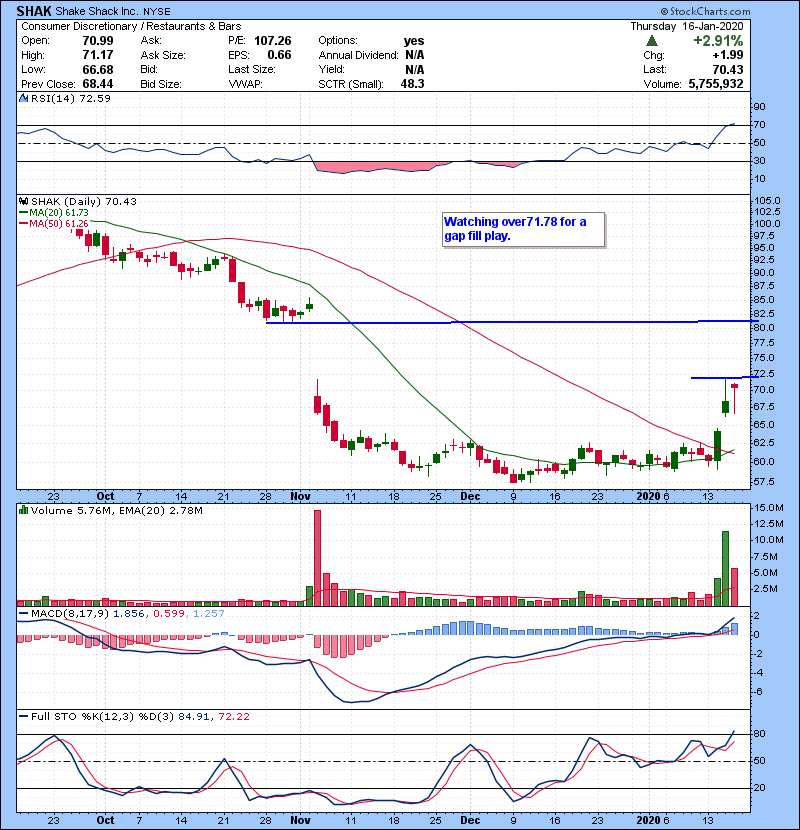This screenshot has width=800, height=830.
Task: Click the large green January volume bar
Action: (x=725, y=569)
